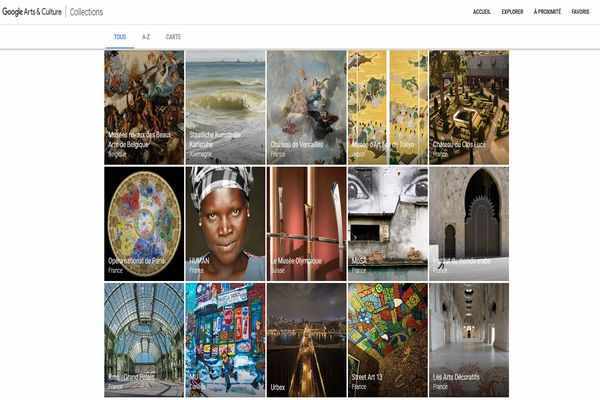600x400 pixels.
Task: Open the Urbex night city card
Action: pyautogui.click(x=307, y=340)
